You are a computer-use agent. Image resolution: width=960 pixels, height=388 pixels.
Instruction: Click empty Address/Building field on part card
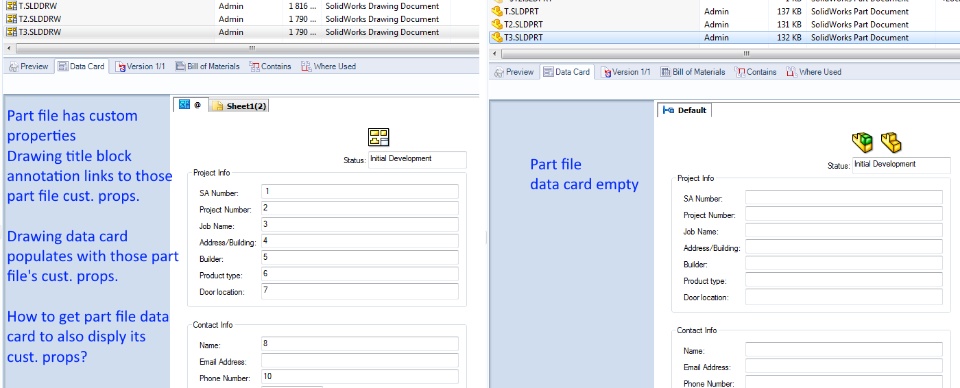[x=844, y=247]
